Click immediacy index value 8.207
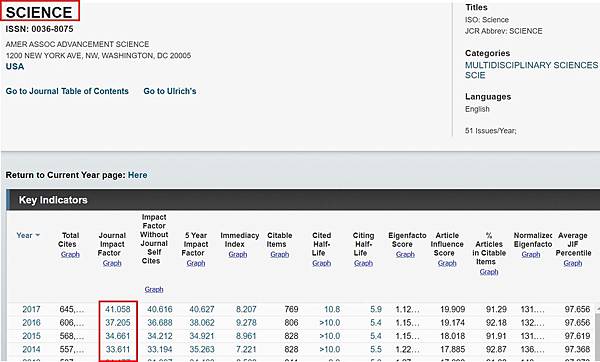The image size is (600, 362). point(246,309)
